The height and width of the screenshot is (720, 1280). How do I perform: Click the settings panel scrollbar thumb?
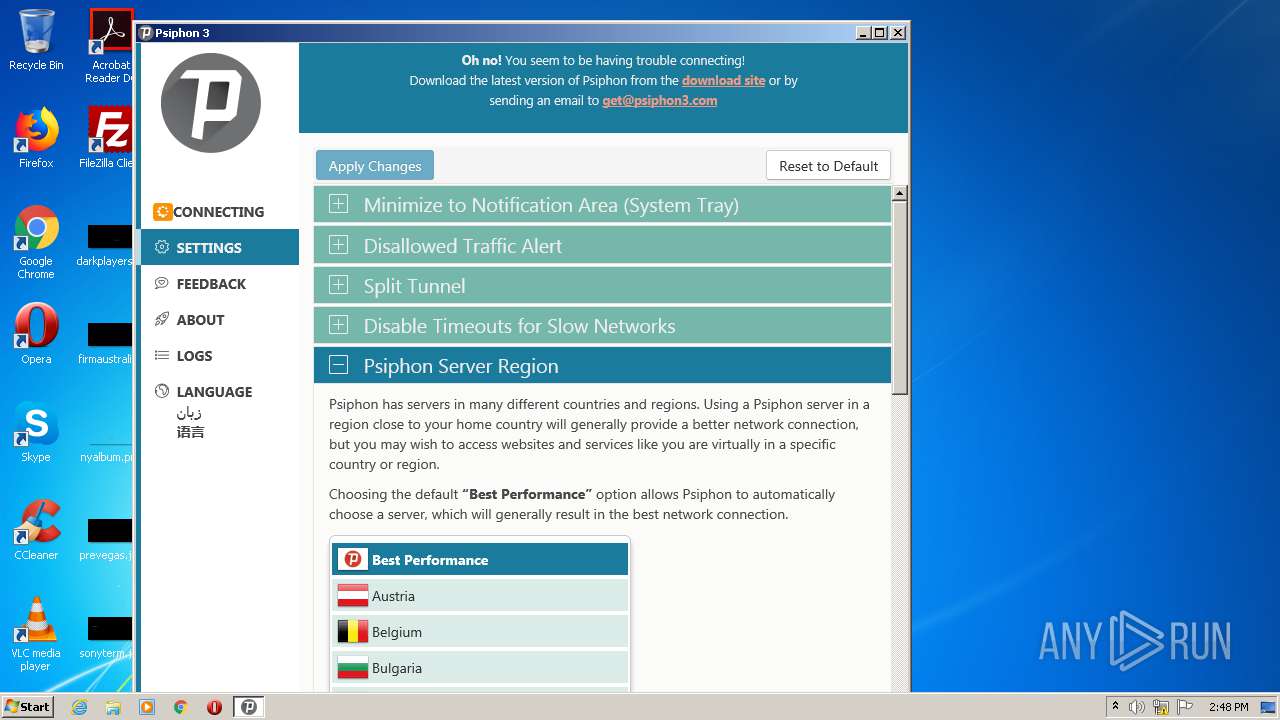900,298
